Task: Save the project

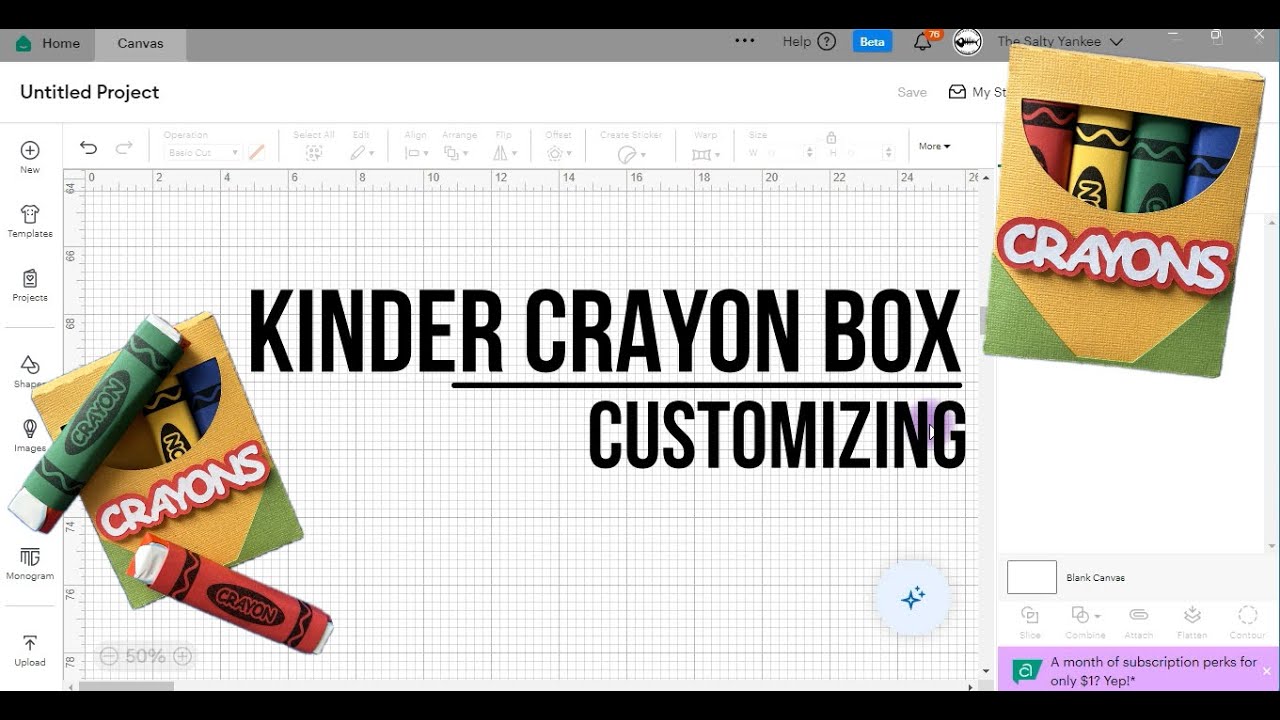Action: pos(912,92)
